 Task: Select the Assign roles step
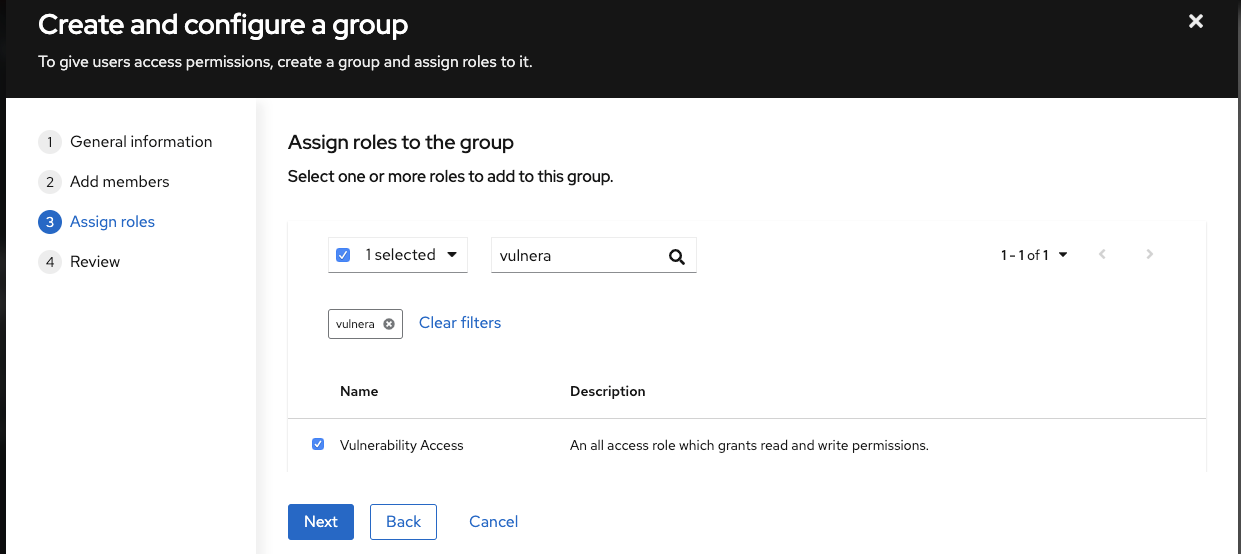112,222
